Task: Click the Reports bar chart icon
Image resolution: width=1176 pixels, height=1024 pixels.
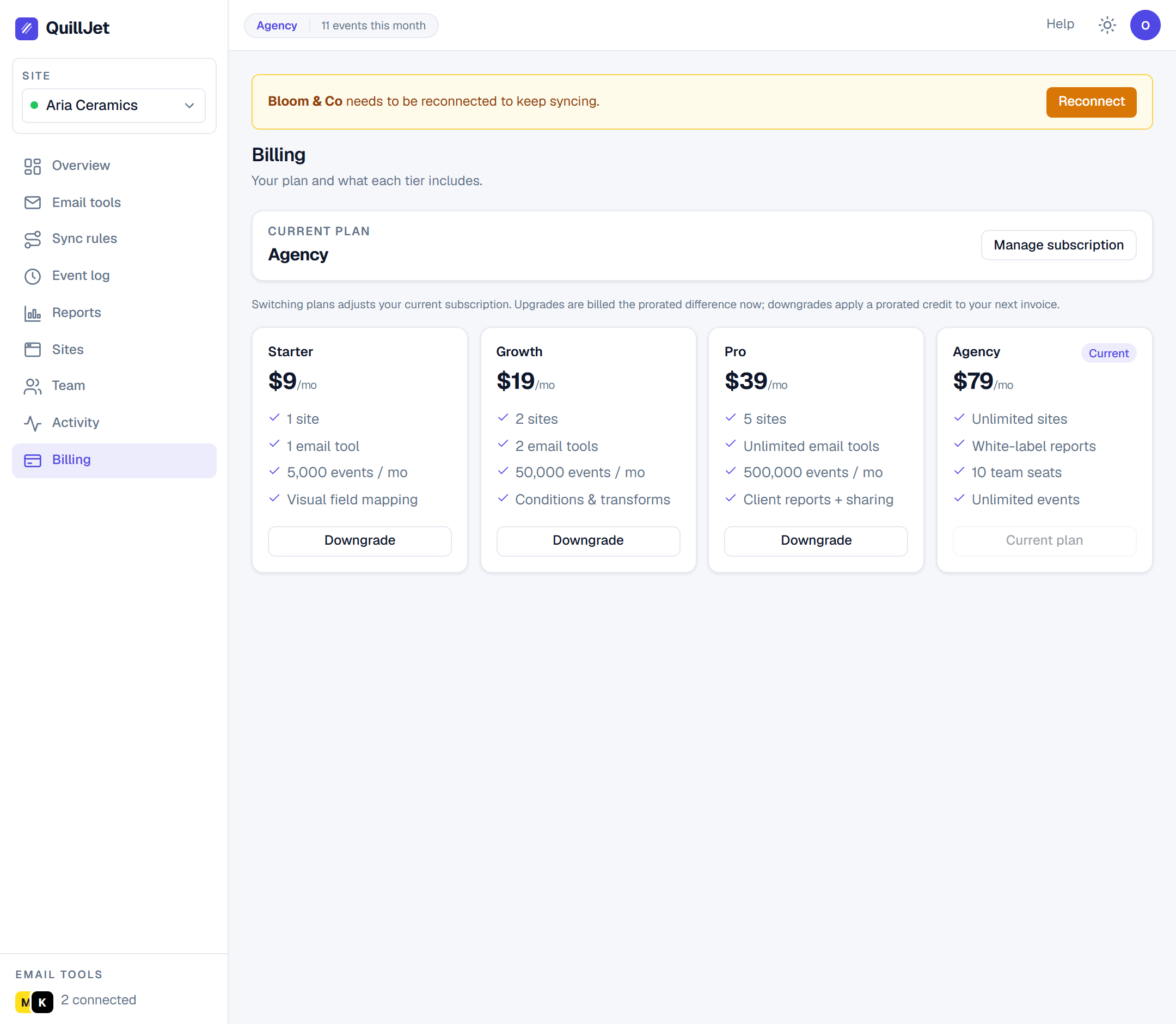Action: 33,313
